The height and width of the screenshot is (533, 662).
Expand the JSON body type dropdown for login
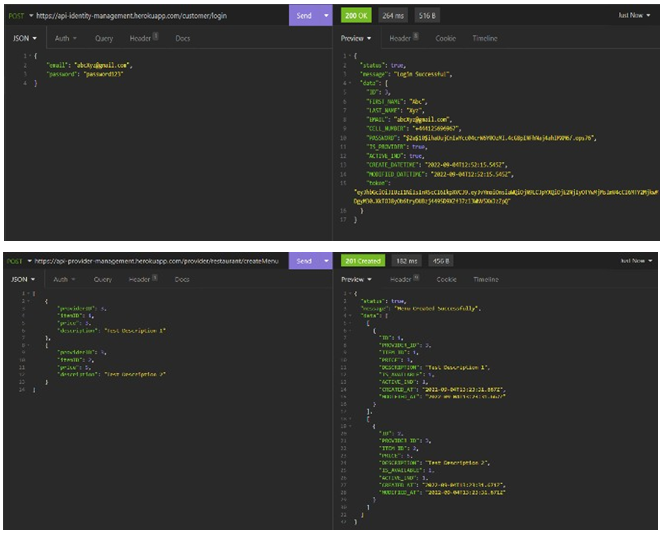pos(25,38)
